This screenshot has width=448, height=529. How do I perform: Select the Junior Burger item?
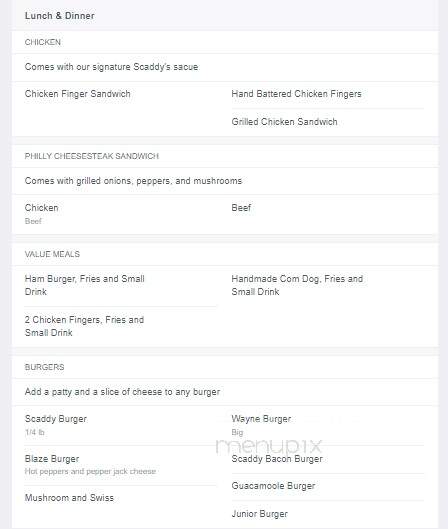pyautogui.click(x=259, y=514)
